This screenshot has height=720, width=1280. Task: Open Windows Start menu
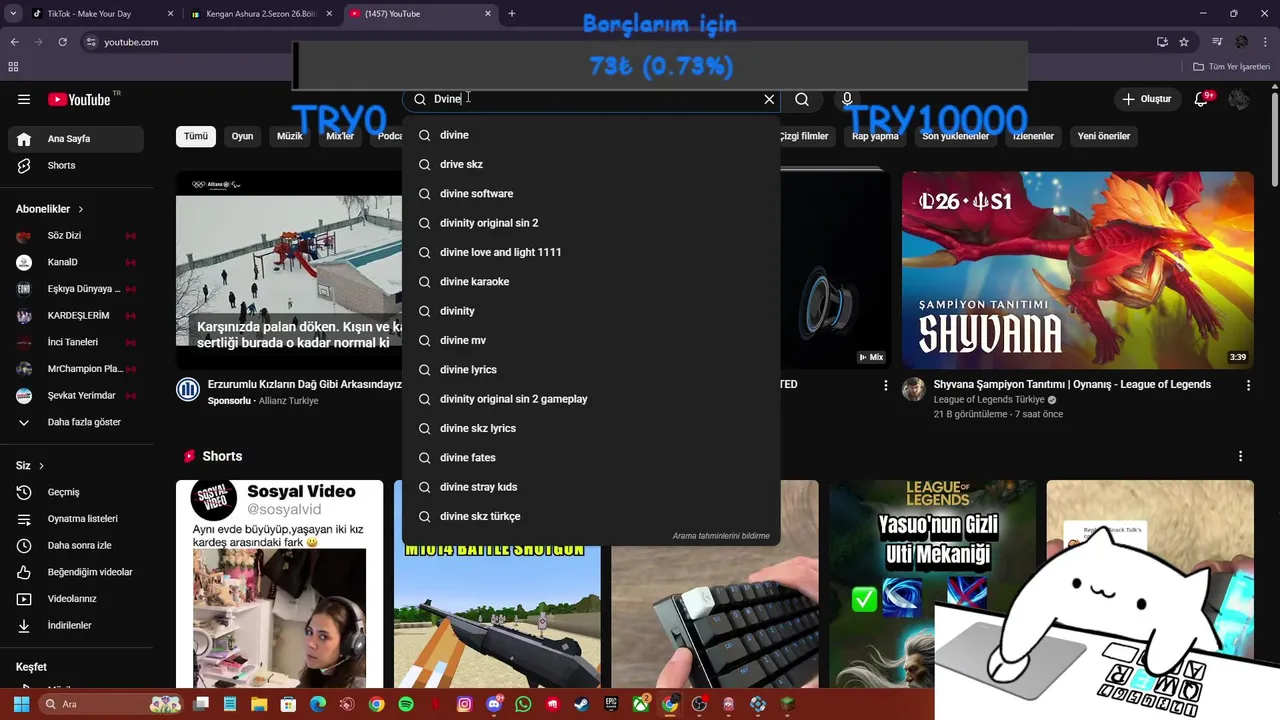pos(21,704)
